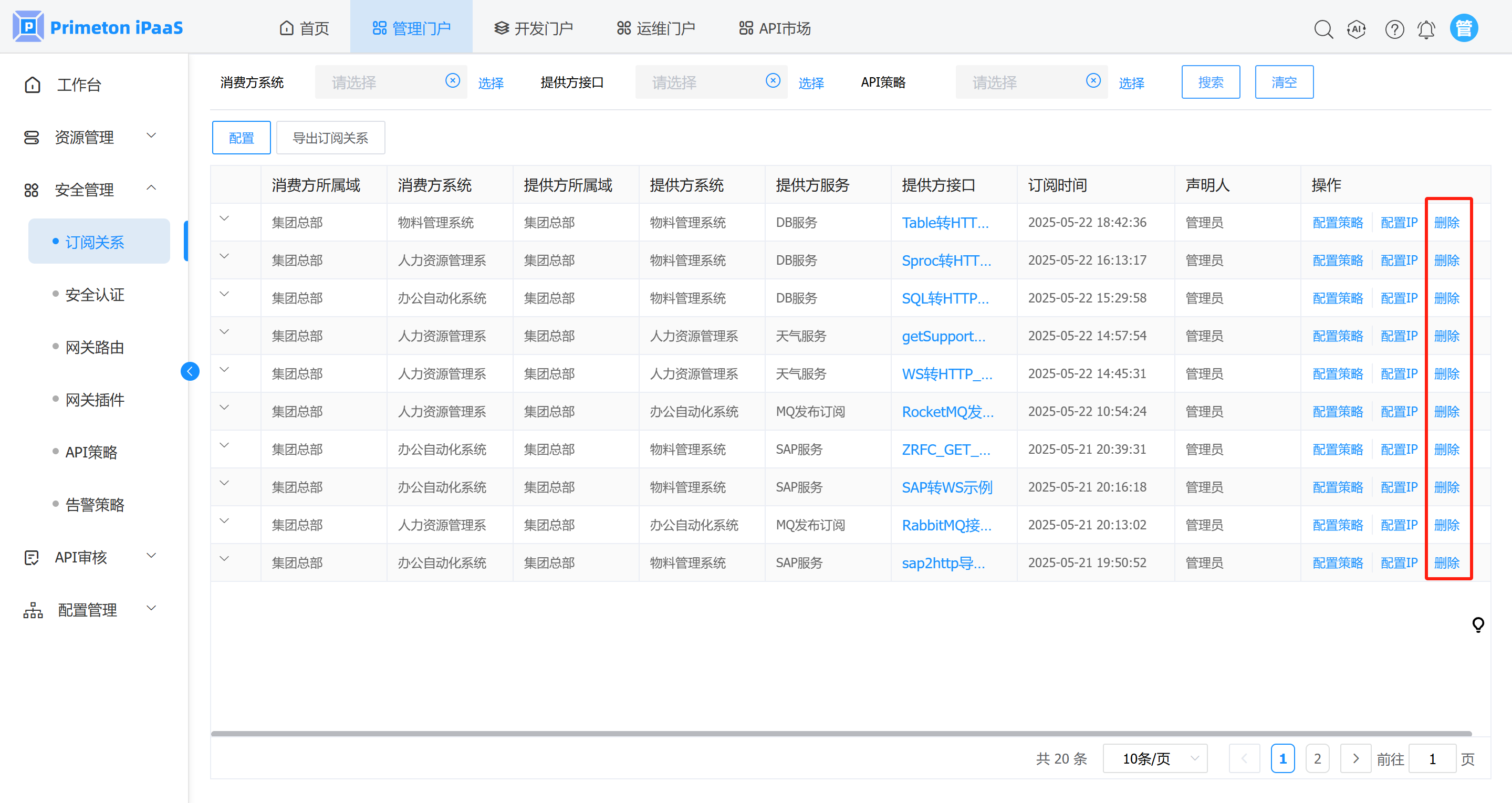Click the 搜索 button

pos(1211,82)
